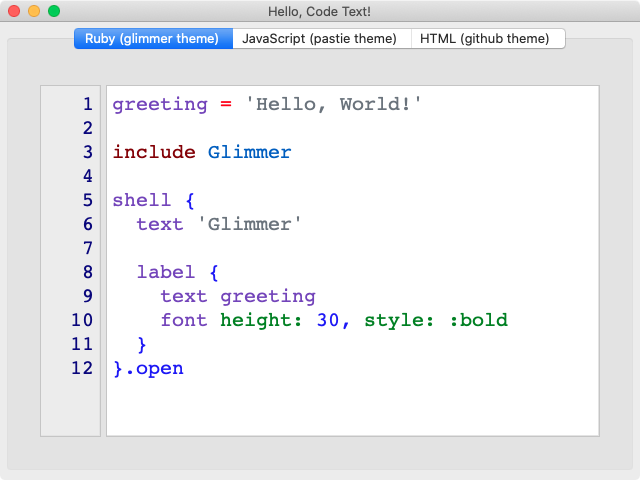Click line number 2 in the gutter

point(88,128)
